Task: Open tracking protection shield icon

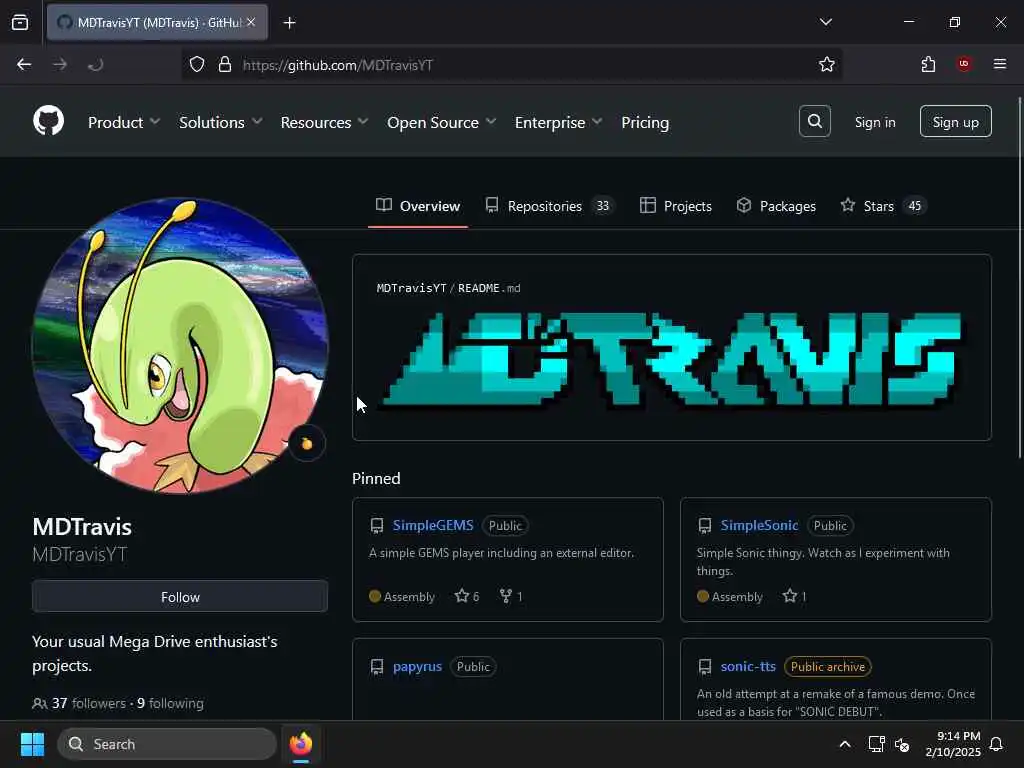Action: click(197, 64)
